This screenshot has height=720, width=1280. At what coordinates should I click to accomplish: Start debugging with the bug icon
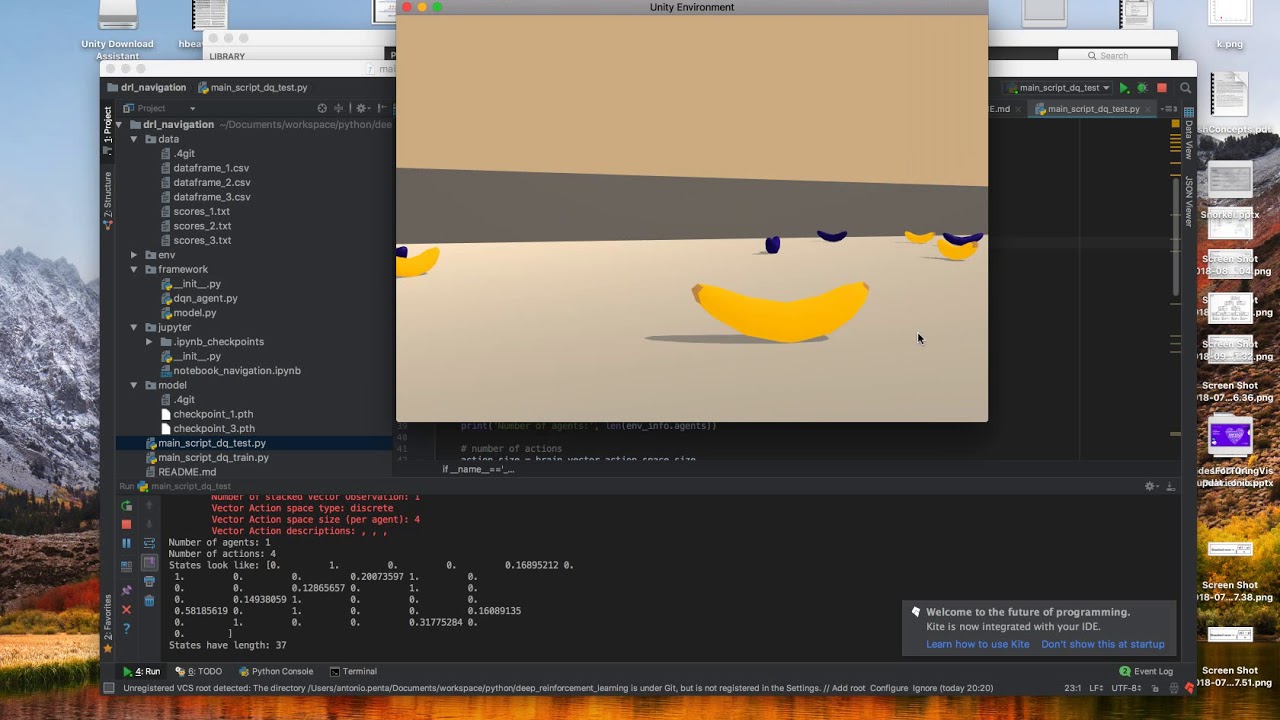coord(1142,88)
